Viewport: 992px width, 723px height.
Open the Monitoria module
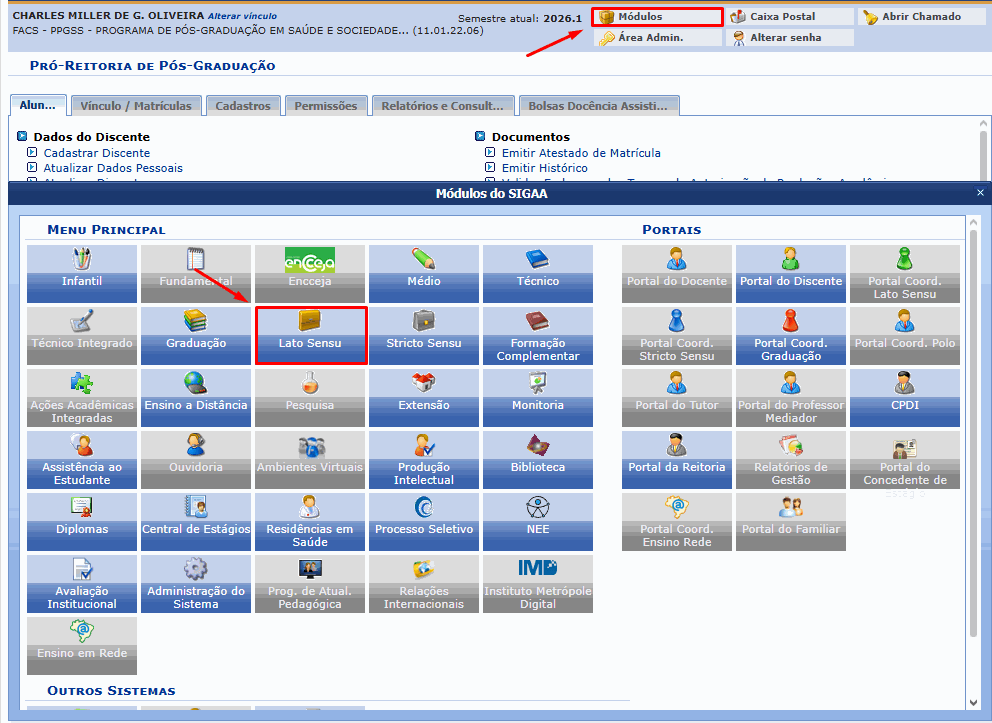coord(538,398)
